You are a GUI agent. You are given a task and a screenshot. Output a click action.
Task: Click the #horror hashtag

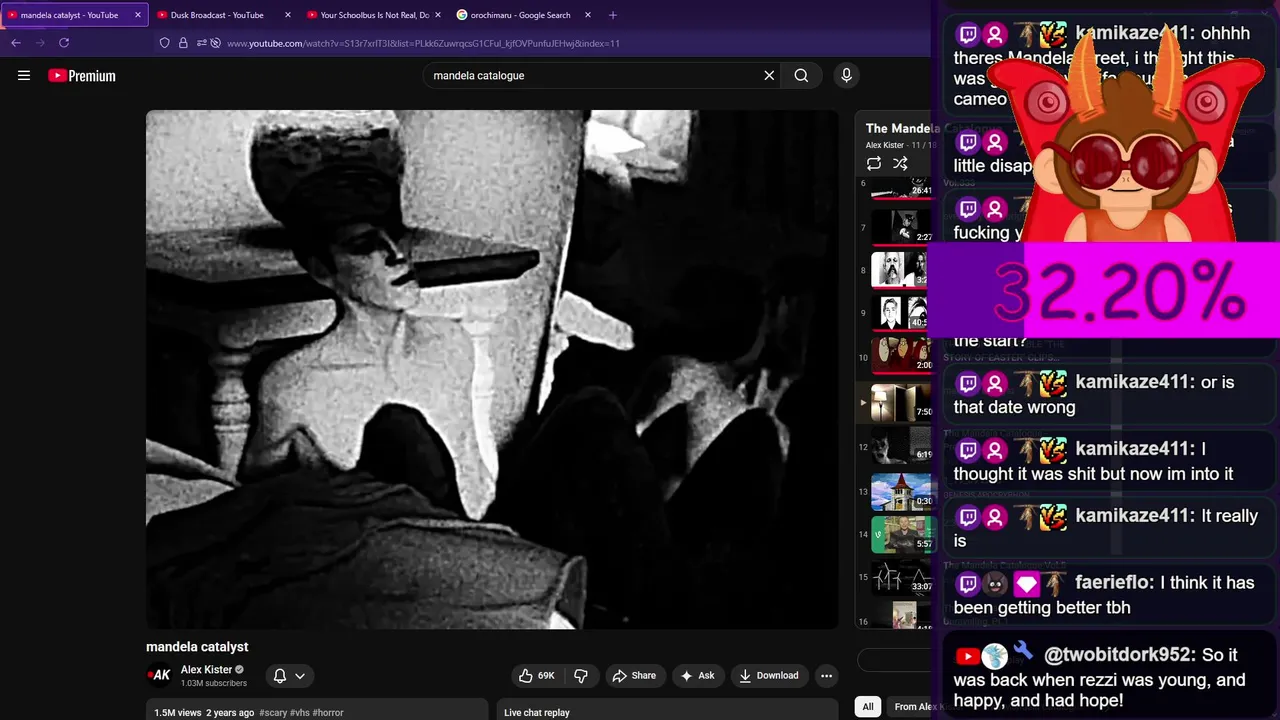click(x=328, y=713)
